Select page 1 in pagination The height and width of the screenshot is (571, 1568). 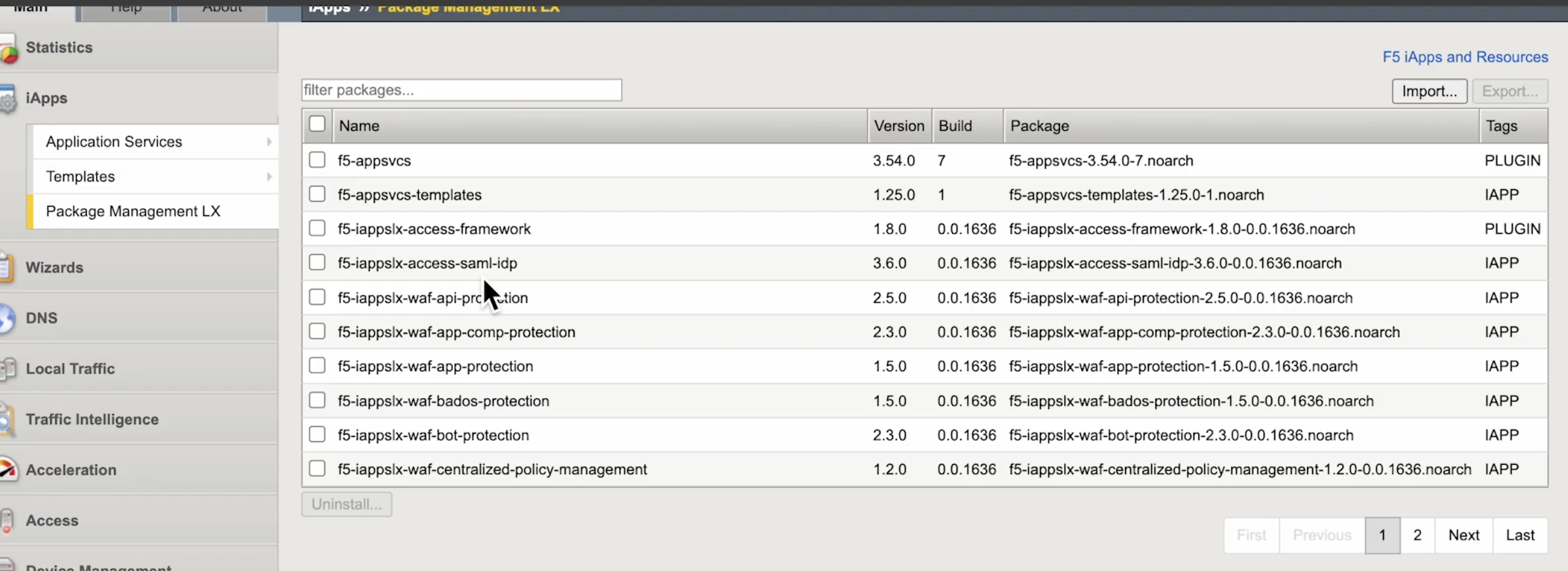click(x=1382, y=535)
